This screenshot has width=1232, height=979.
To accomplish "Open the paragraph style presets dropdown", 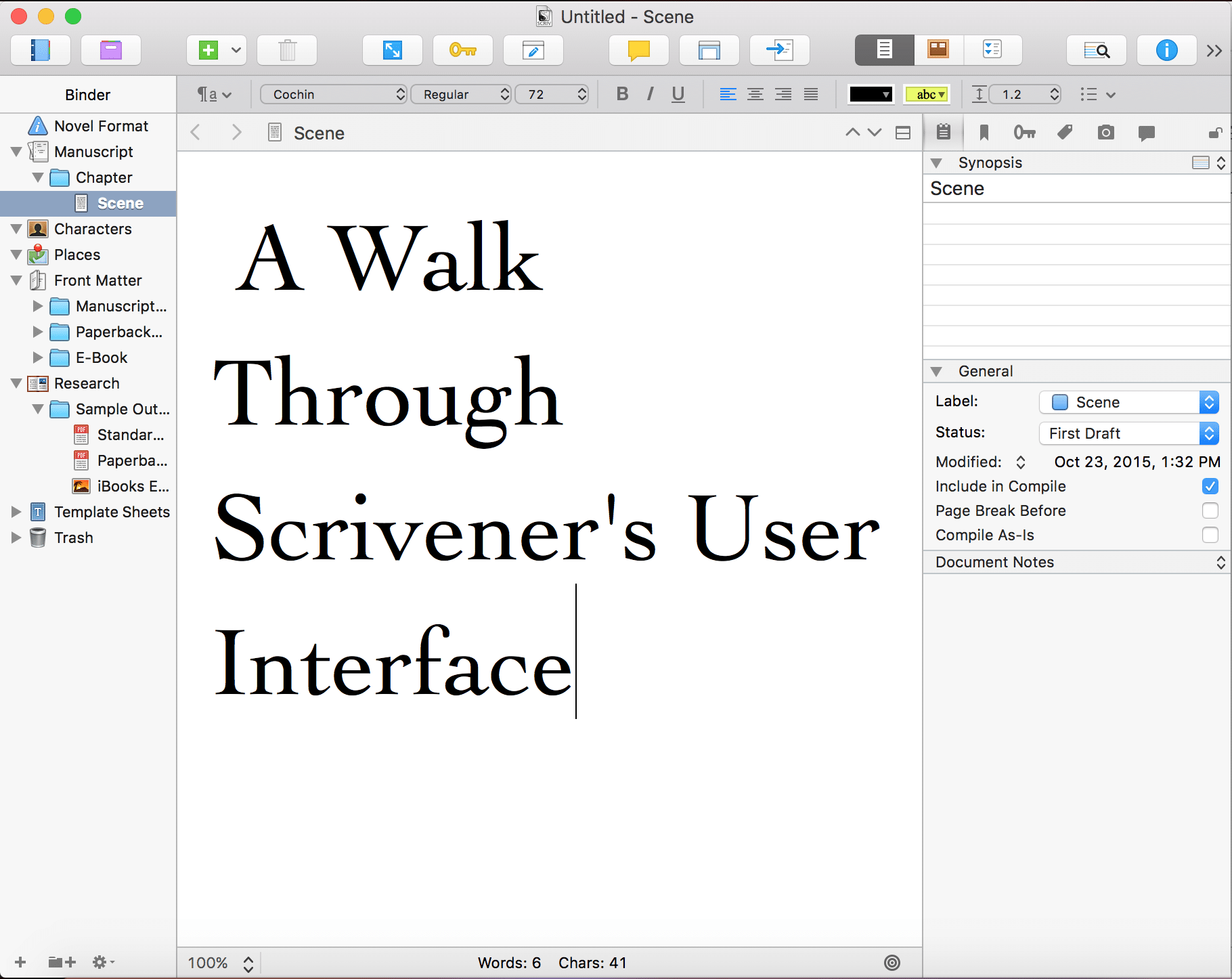I will tap(214, 94).
